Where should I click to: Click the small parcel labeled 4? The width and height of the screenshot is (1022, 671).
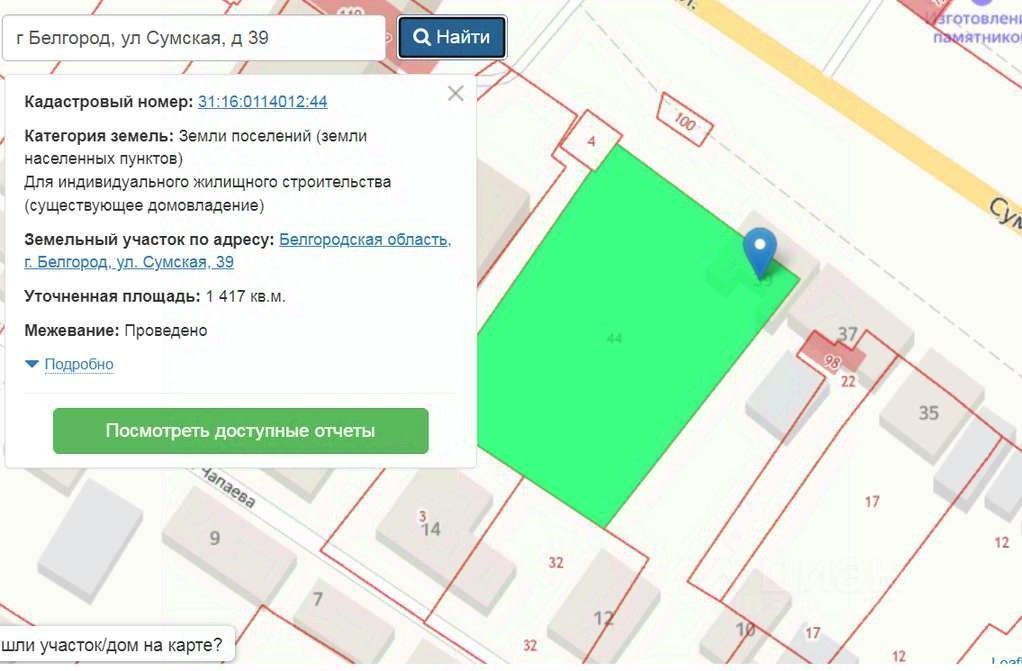point(591,140)
